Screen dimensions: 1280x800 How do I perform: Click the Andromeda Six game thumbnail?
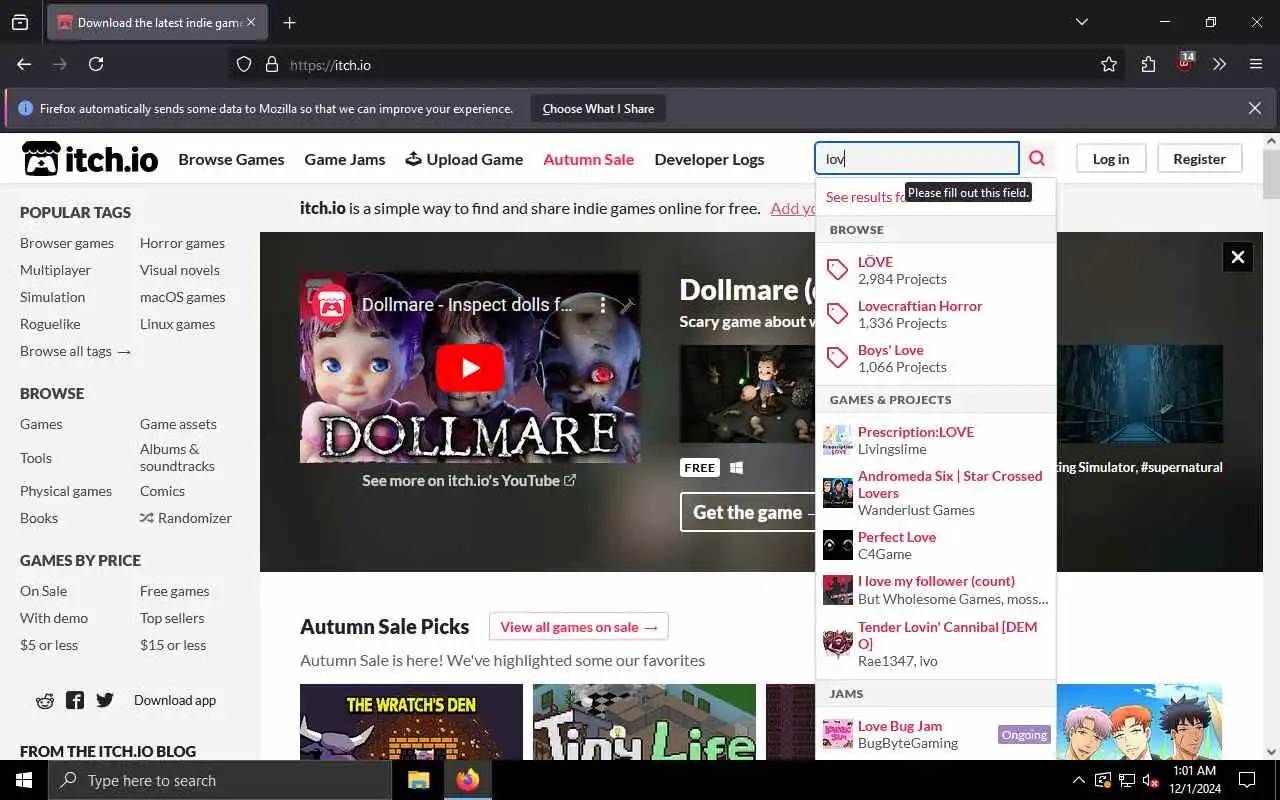[838, 492]
